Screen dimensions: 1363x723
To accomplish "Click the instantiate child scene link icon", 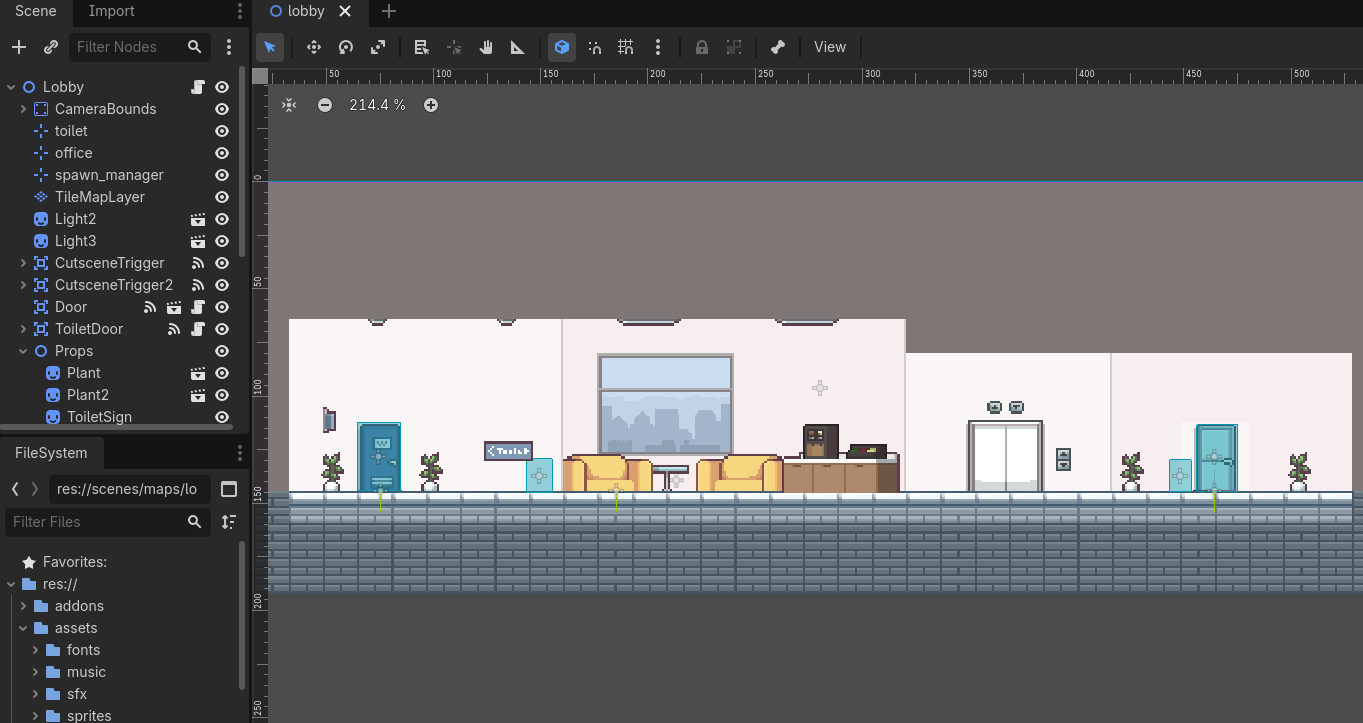I will [50, 47].
